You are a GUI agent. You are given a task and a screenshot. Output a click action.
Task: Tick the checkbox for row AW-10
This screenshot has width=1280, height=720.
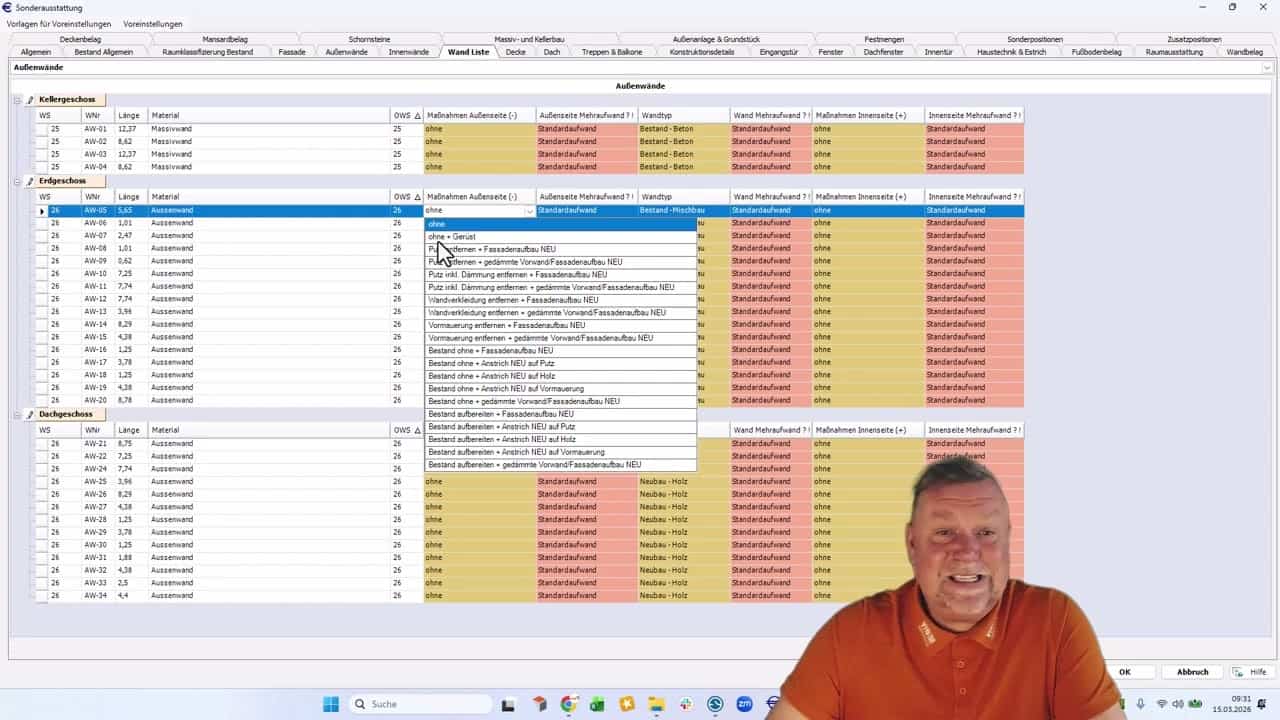click(x=42, y=274)
